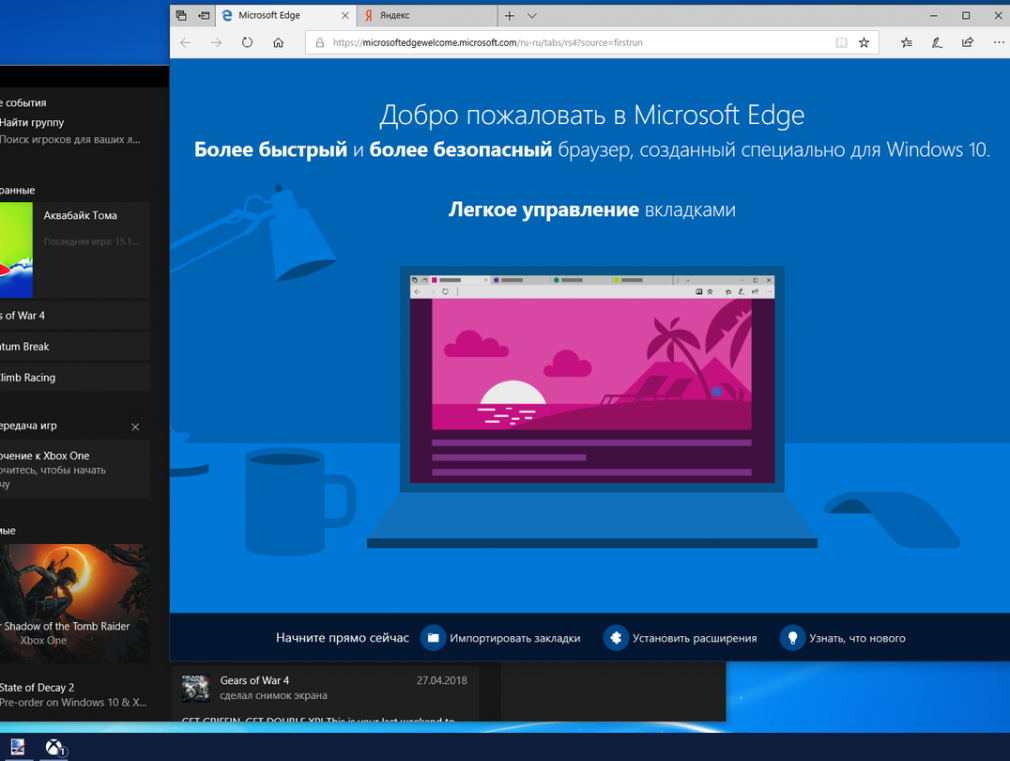Viewport: 1010px width, 761px height.
Task: Select Quantum Break in Xbox game list
Action: tap(75, 347)
